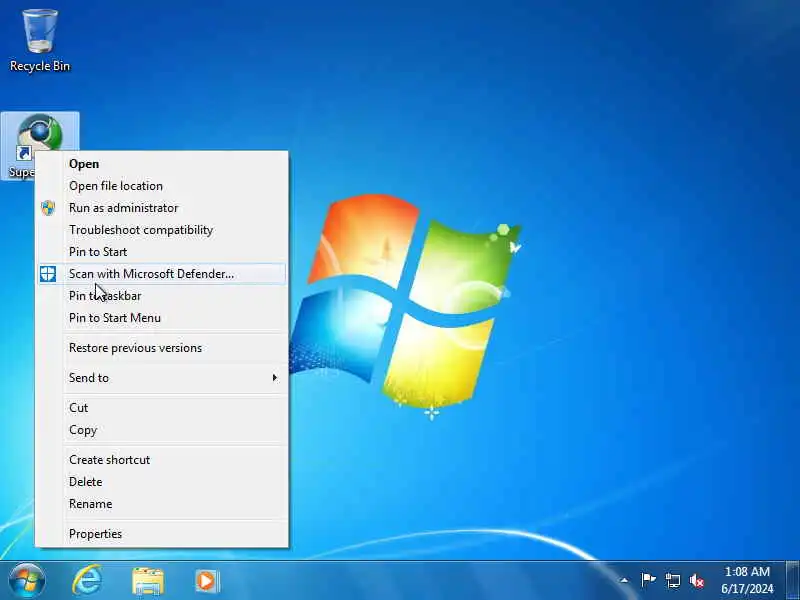800x600 pixels.
Task: Launch Internet Explorer from taskbar
Action: (x=87, y=581)
